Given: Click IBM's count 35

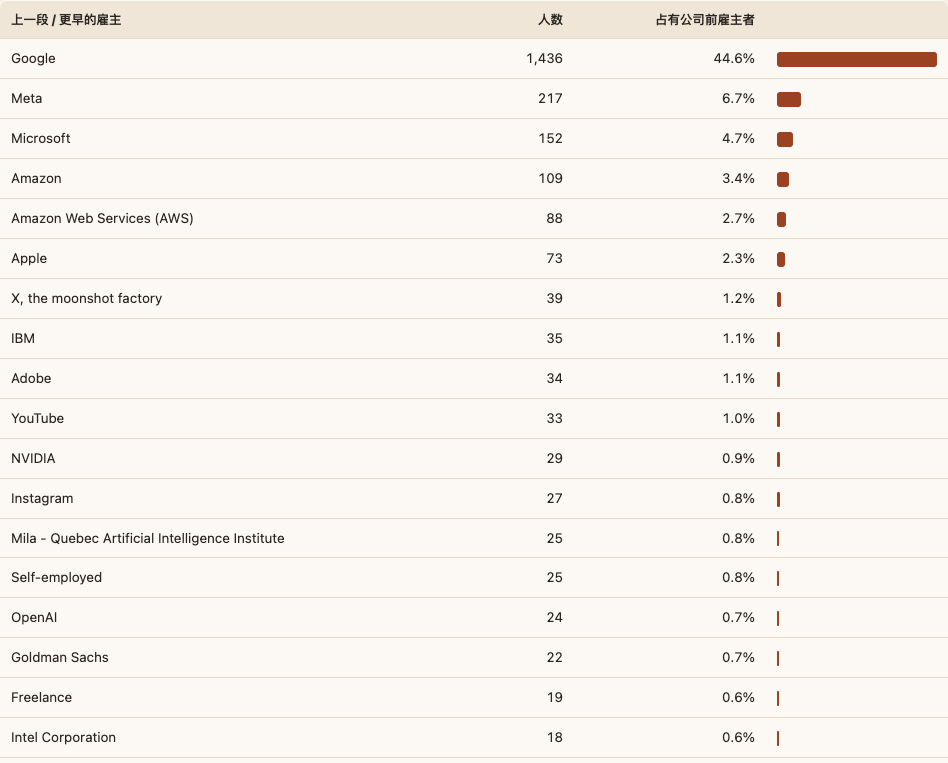Looking at the screenshot, I should click(x=554, y=338).
